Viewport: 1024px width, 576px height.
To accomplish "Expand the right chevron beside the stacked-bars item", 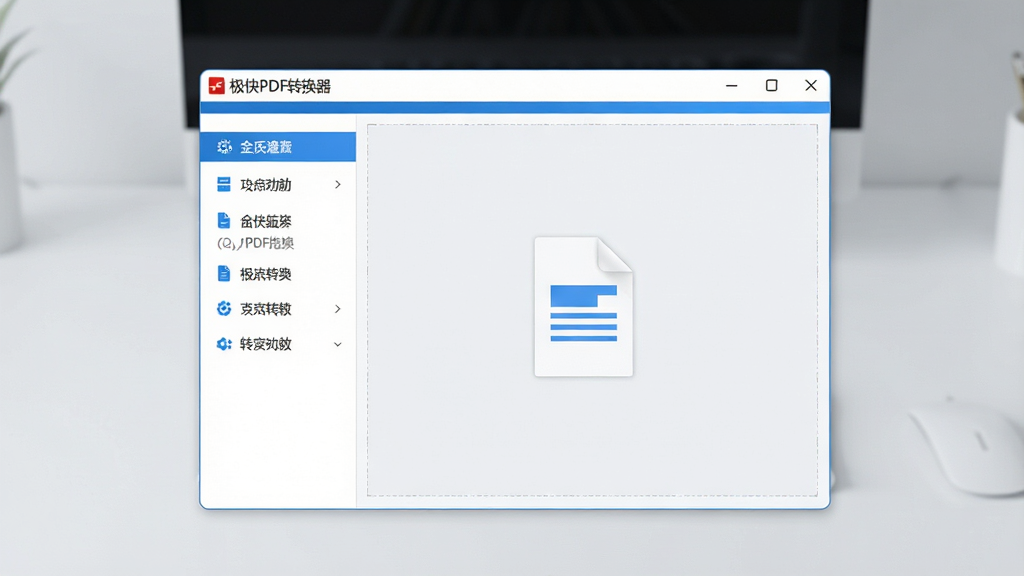I will pyautogui.click(x=338, y=185).
